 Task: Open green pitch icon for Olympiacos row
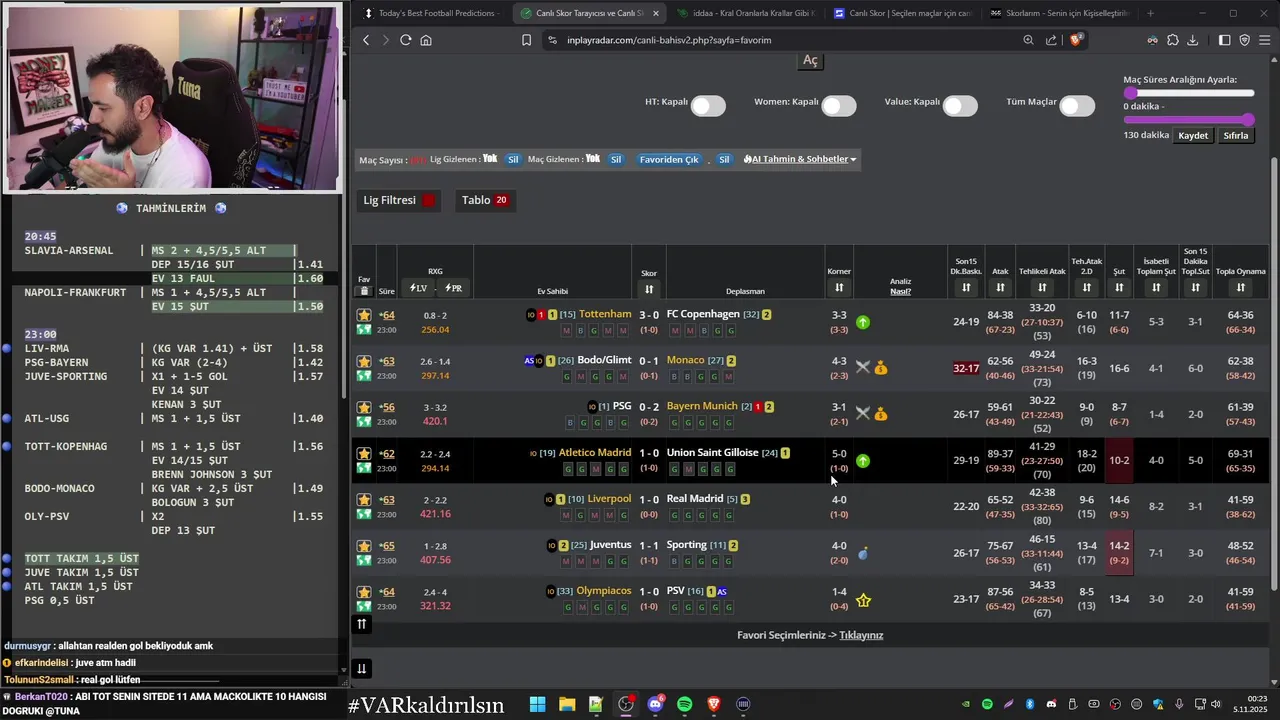point(364,606)
